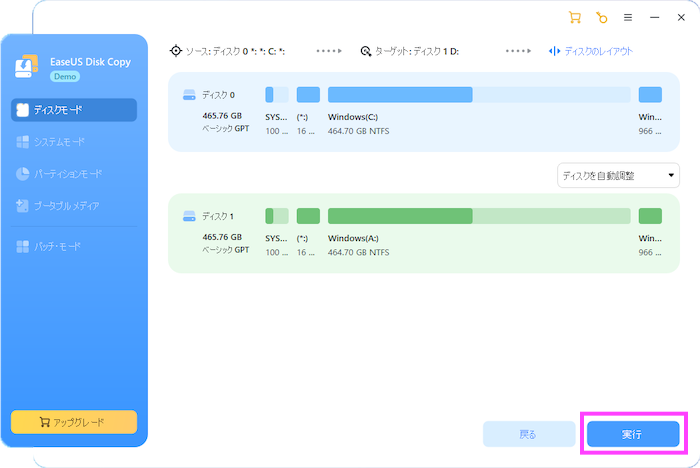
Task: Open the hamburger menu
Action: [x=628, y=17]
